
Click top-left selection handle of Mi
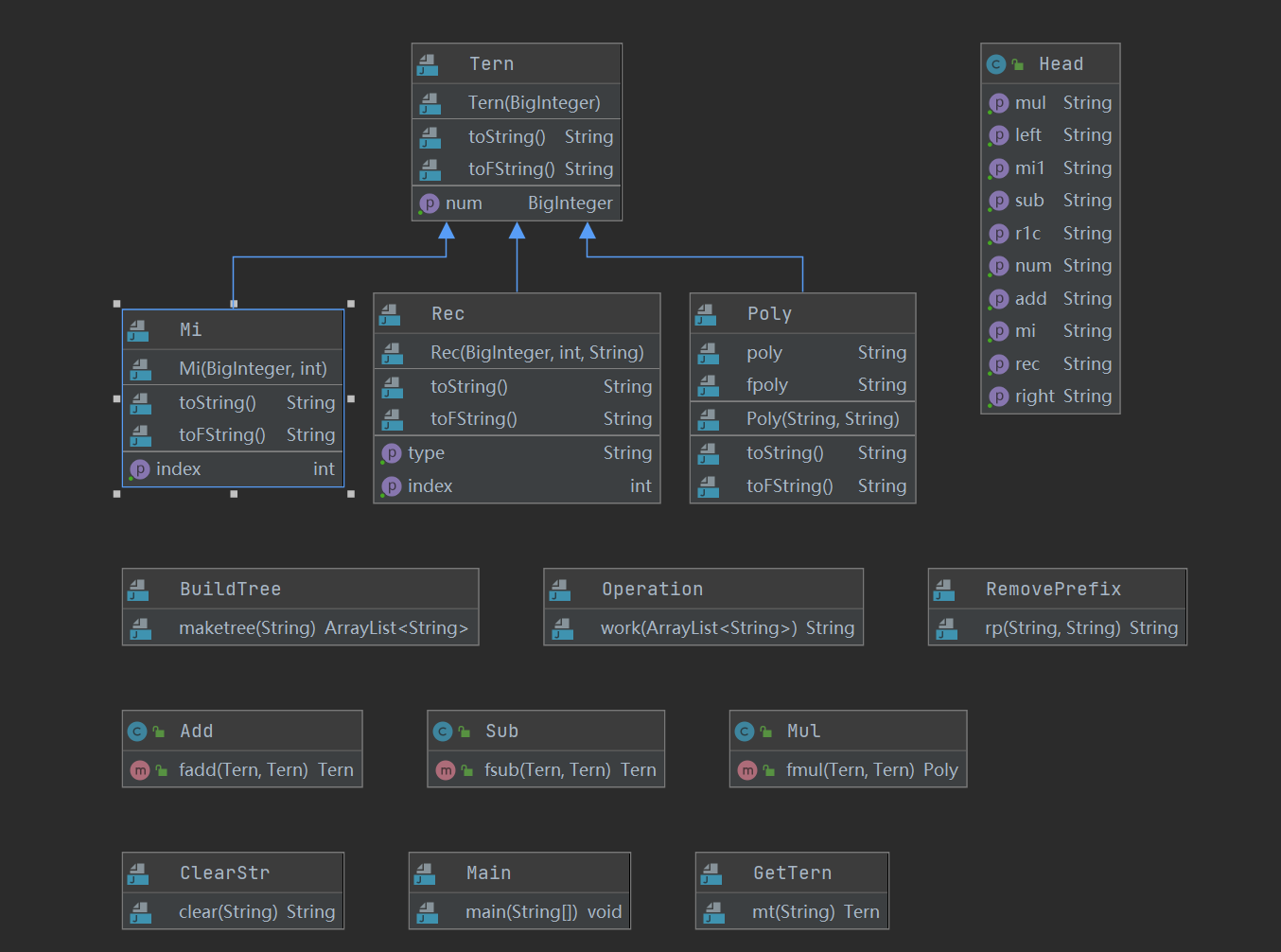pos(117,304)
